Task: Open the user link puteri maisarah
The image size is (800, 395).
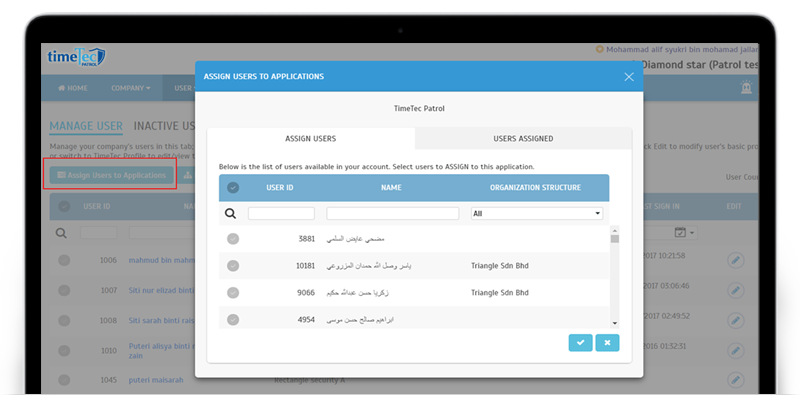Action: [156, 380]
